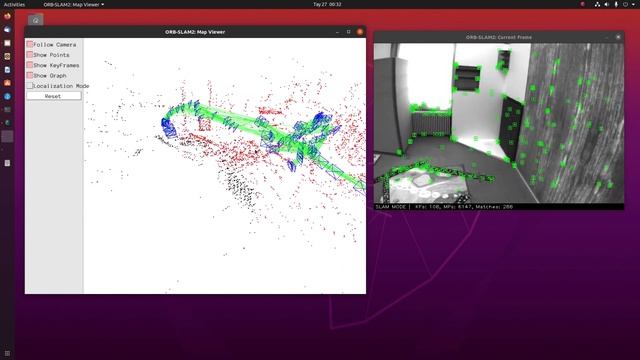The height and width of the screenshot is (360, 640).
Task: Toggle the Show Points checkbox
Action: tap(30, 55)
